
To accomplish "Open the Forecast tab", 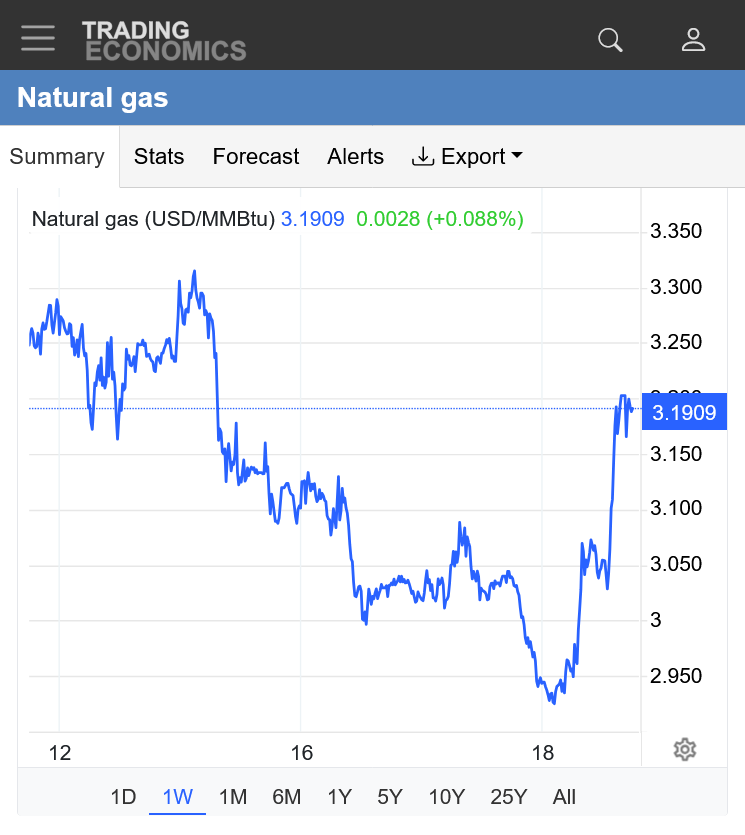I will tap(256, 157).
